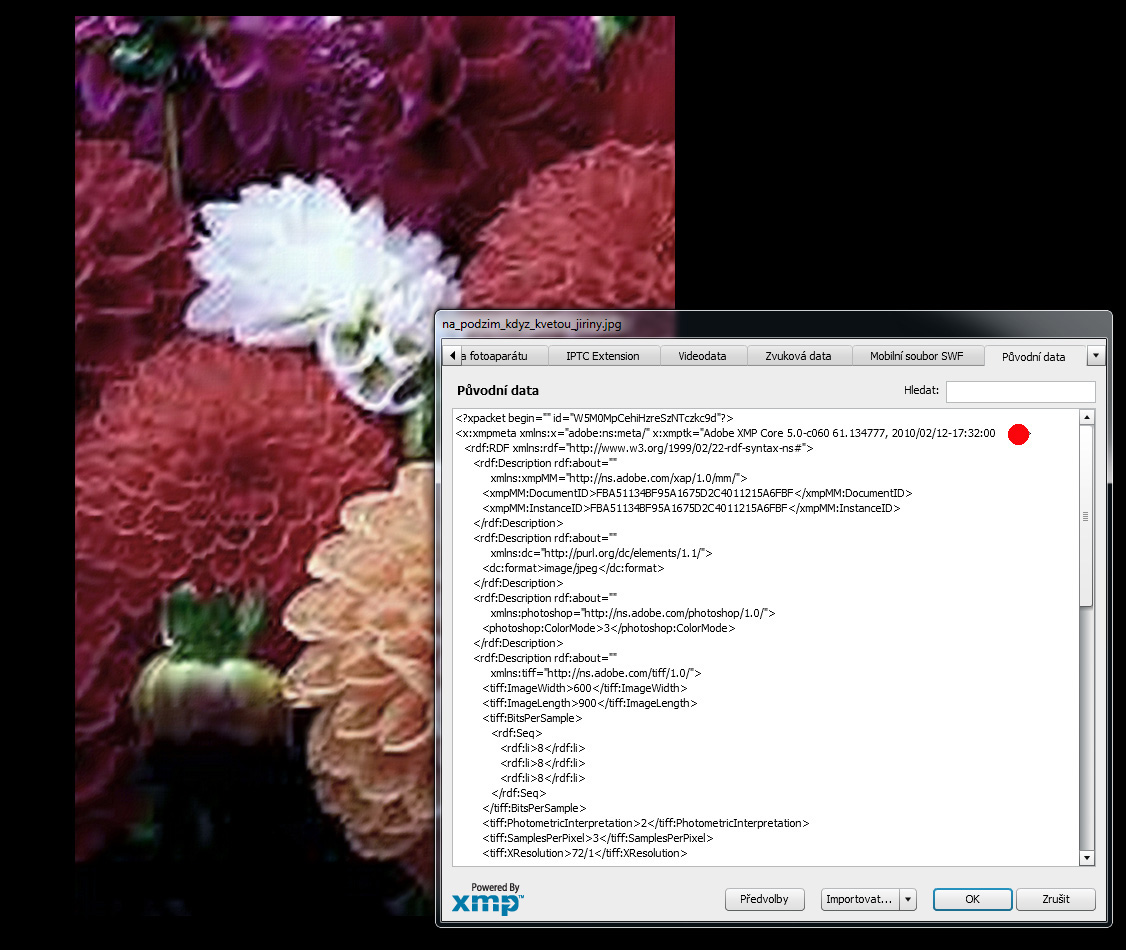Select the Původní data tab
The image size is (1126, 950).
point(1033,356)
